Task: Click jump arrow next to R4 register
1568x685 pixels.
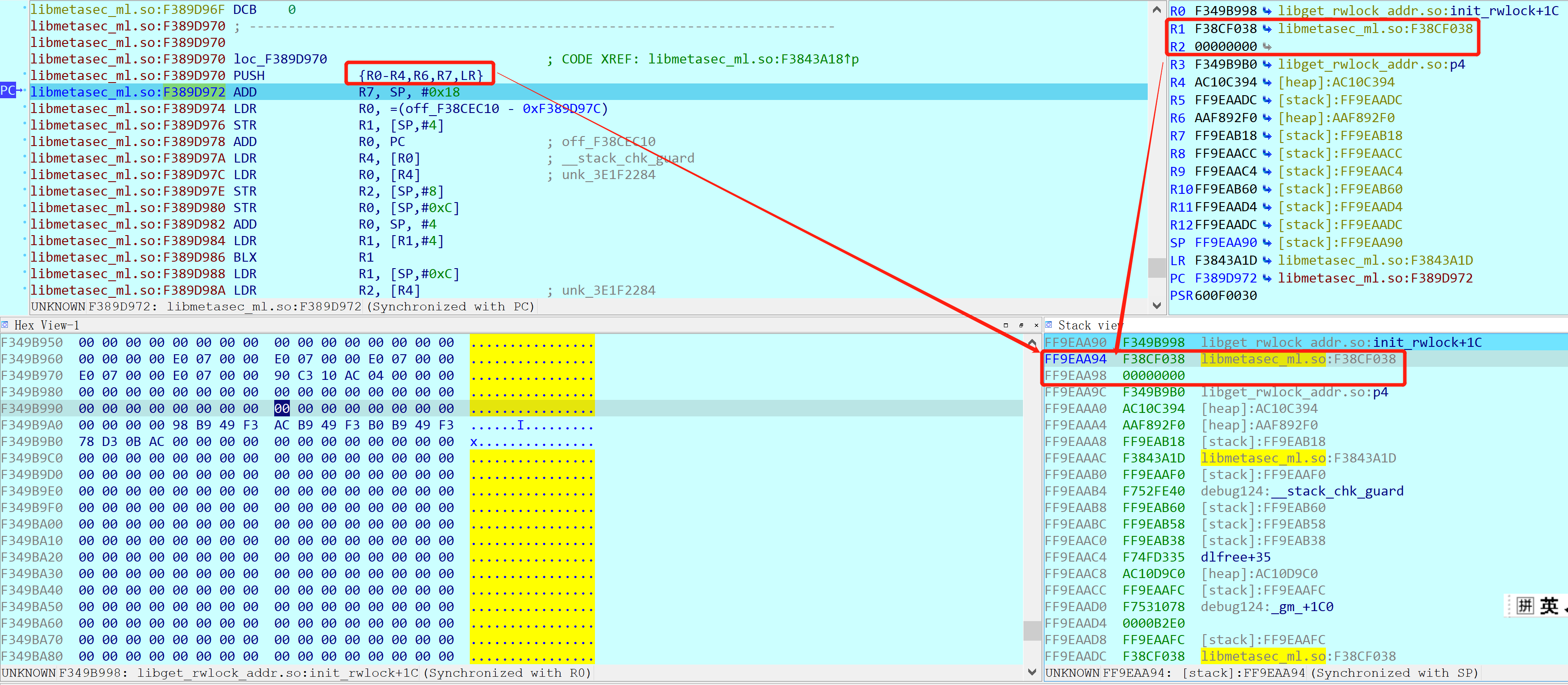Action: (x=1267, y=82)
